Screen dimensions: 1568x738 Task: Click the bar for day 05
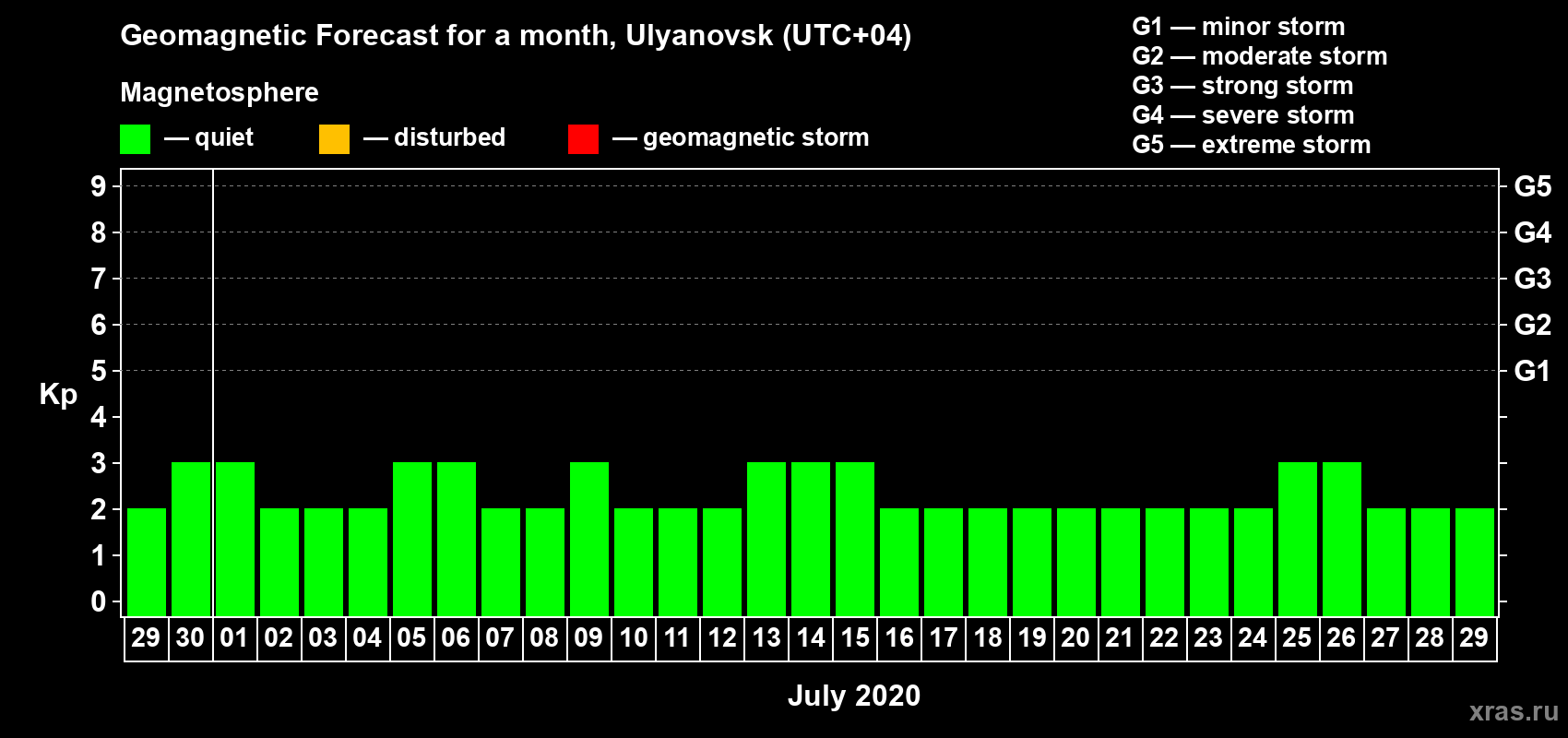412,539
